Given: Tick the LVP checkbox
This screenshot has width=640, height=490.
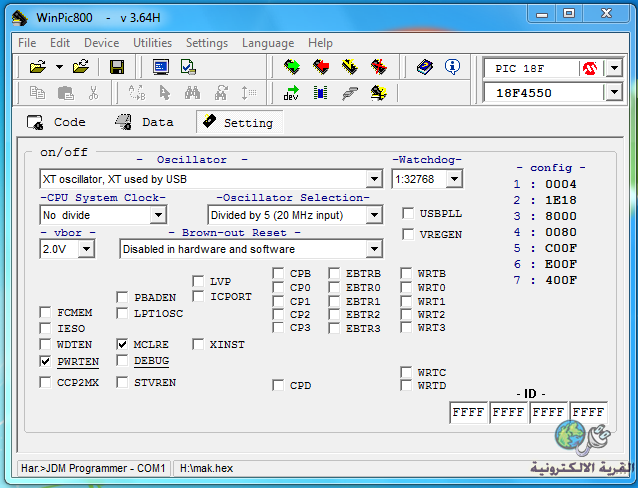Looking at the screenshot, I should click(x=198, y=281).
